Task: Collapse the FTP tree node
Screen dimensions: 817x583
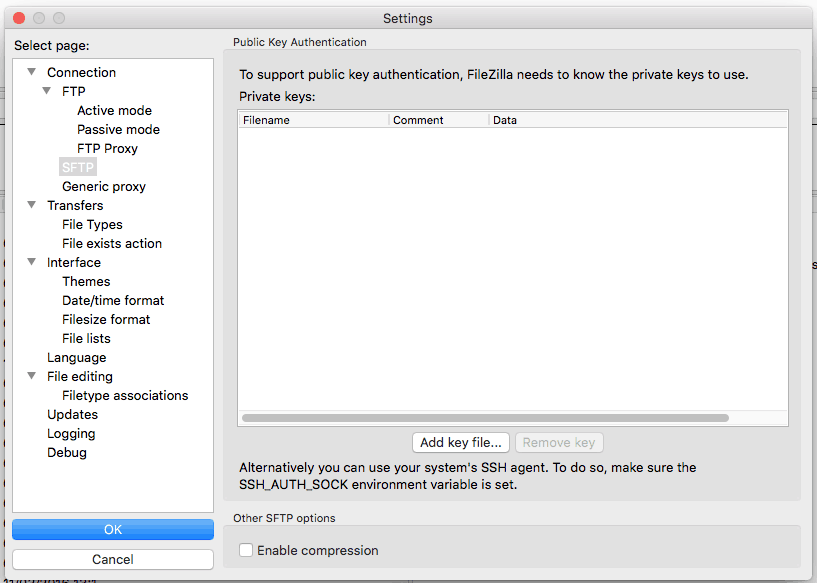Action: point(47,91)
